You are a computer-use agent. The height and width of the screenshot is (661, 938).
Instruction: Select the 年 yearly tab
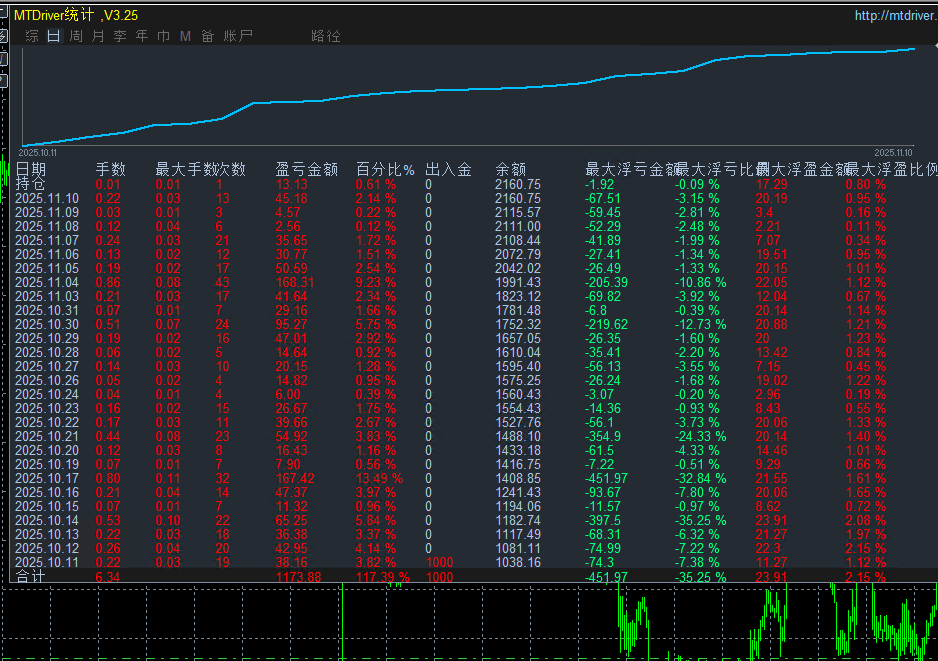pyautogui.click(x=142, y=36)
